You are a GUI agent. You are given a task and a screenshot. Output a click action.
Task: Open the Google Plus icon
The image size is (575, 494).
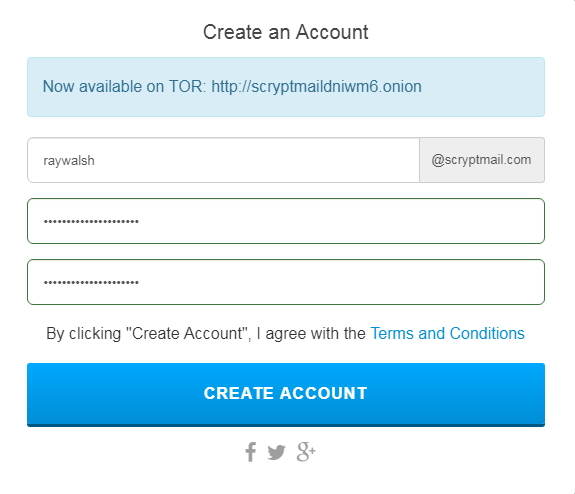point(306,451)
